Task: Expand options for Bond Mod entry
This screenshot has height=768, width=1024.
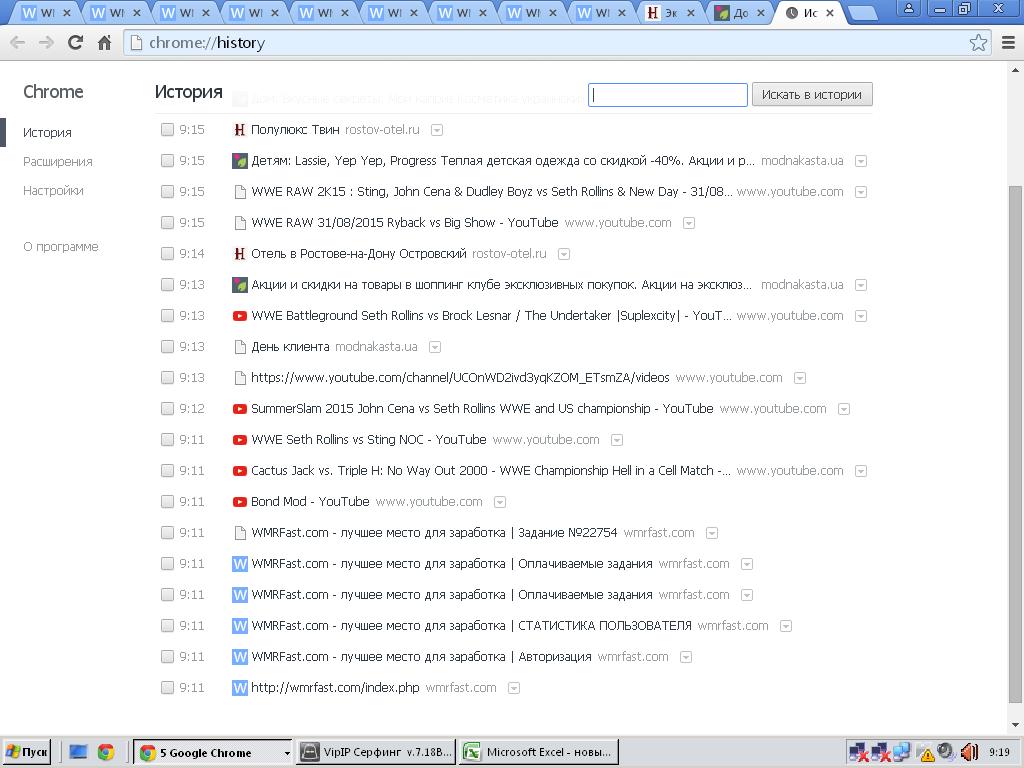Action: coord(500,502)
